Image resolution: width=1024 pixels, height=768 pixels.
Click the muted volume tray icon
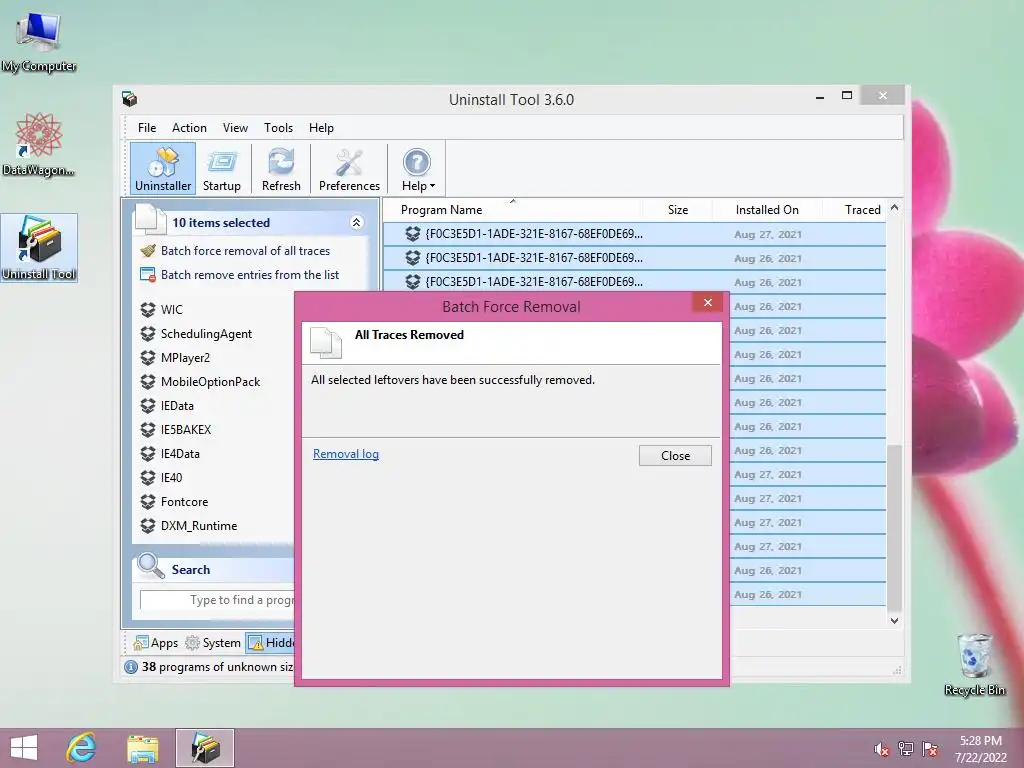882,749
